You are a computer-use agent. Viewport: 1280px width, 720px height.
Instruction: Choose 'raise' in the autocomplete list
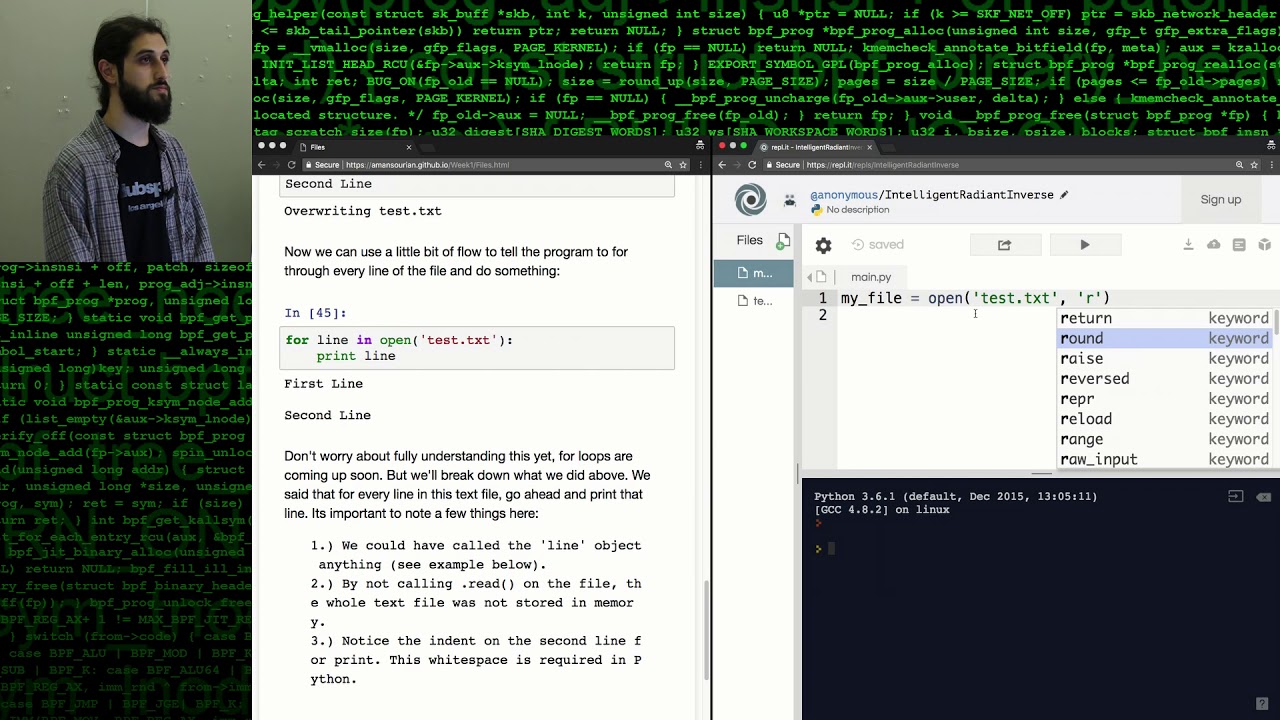click(1168, 358)
